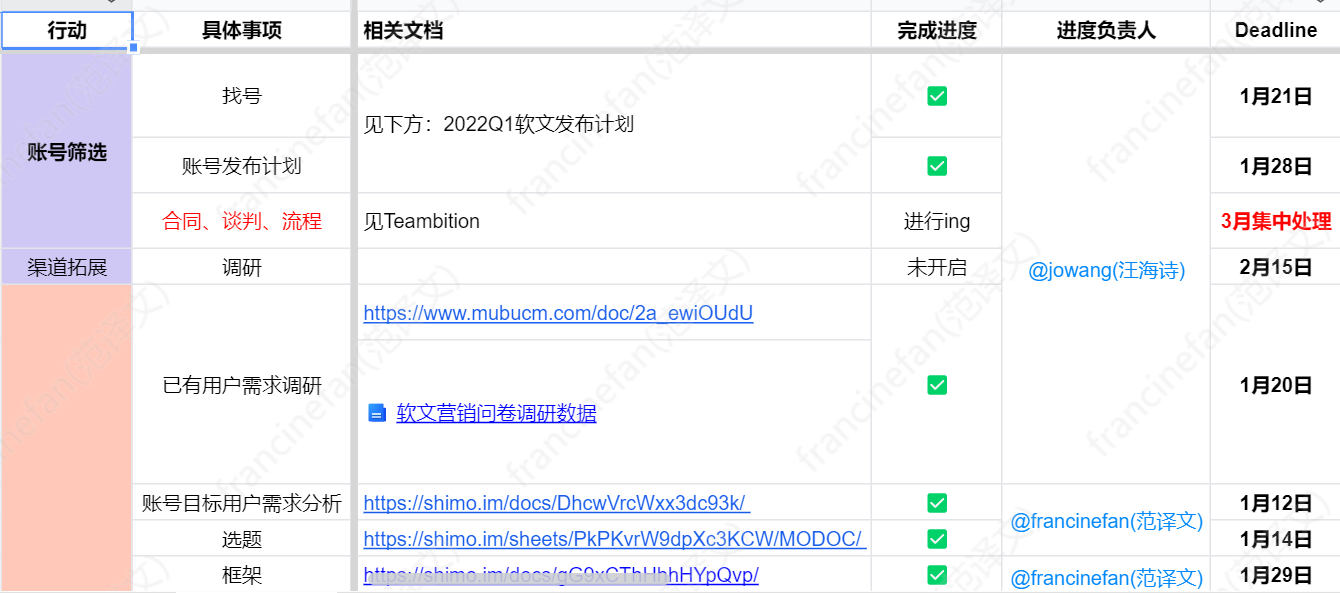Select the 相关文档 header cell
This screenshot has height=593, width=1340.
coord(613,30)
